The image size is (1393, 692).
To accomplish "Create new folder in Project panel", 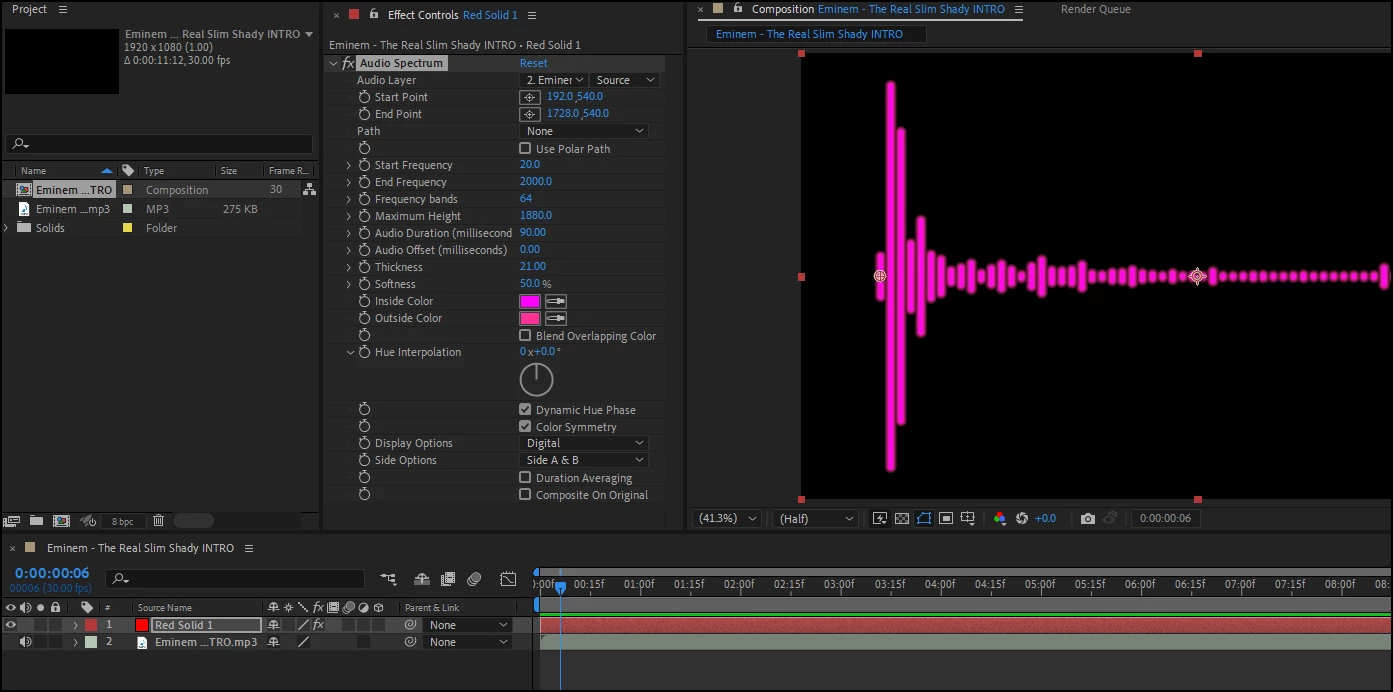I will pos(36,521).
